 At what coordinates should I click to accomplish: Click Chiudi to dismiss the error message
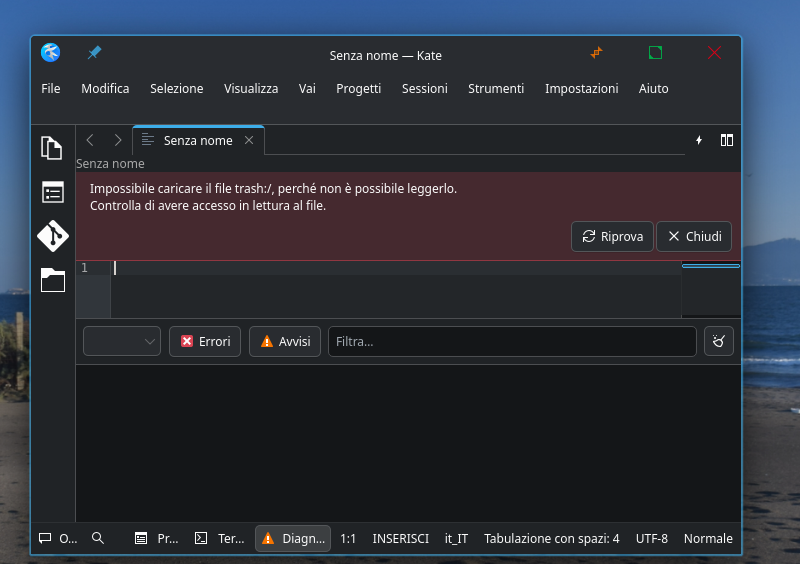click(694, 237)
